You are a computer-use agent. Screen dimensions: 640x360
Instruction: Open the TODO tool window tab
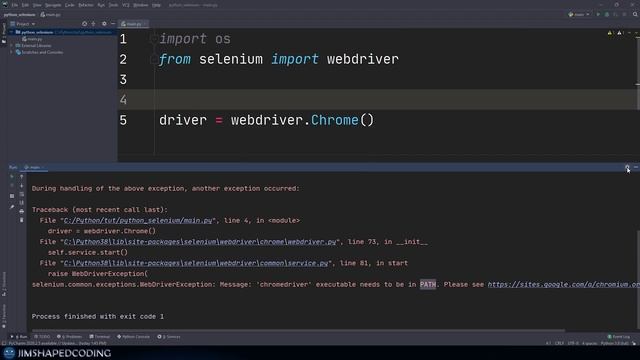point(42,337)
